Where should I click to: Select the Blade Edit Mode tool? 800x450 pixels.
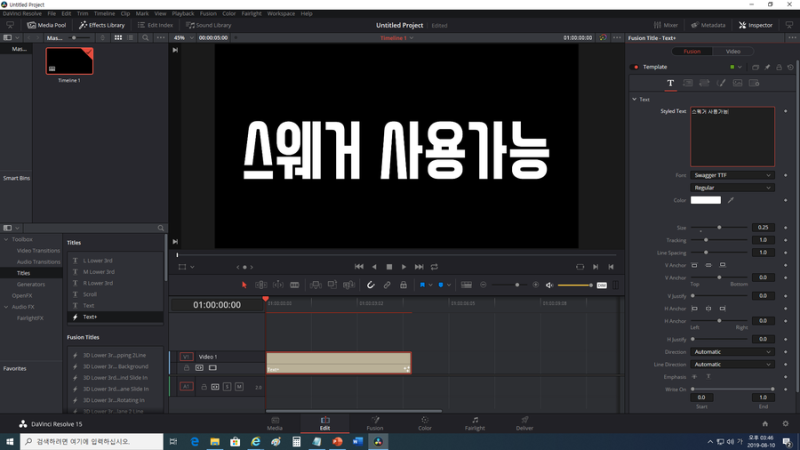pyautogui.click(x=294, y=285)
